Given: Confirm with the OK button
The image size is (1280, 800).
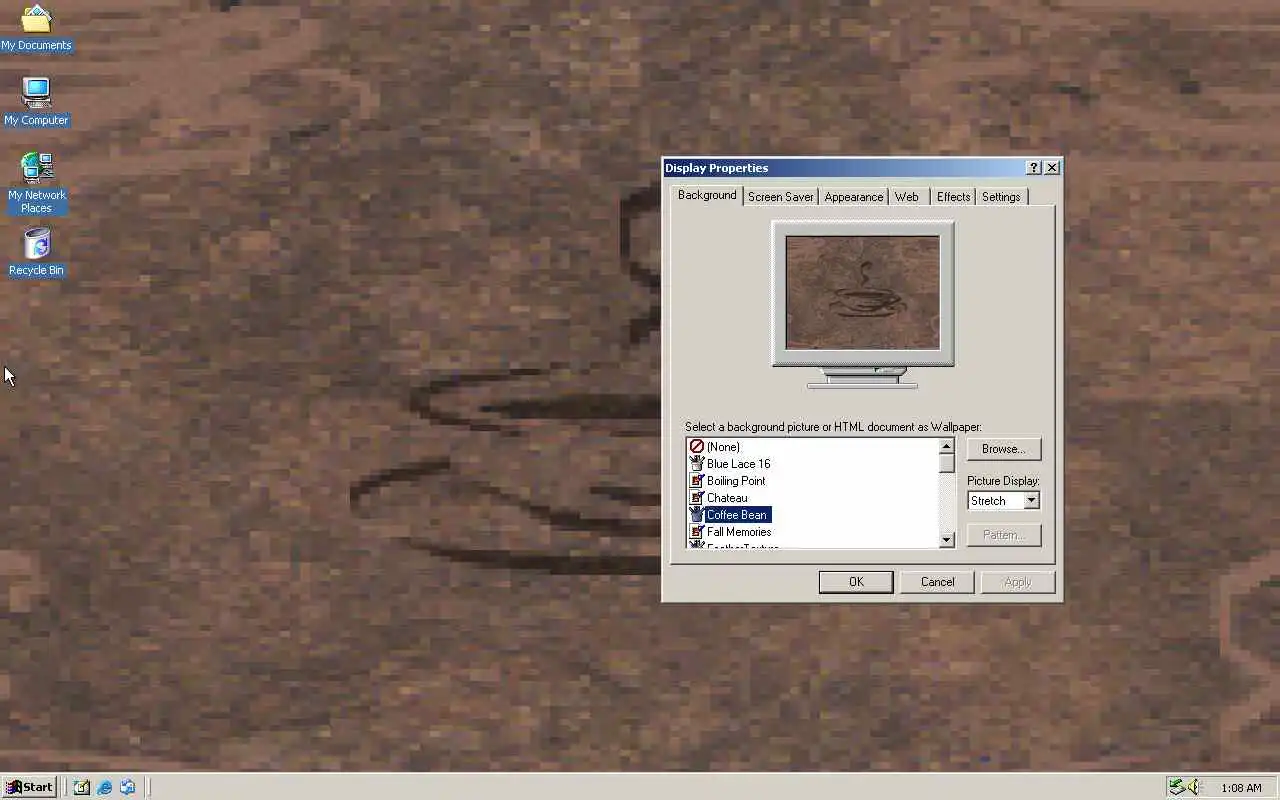Looking at the screenshot, I should click(x=856, y=582).
